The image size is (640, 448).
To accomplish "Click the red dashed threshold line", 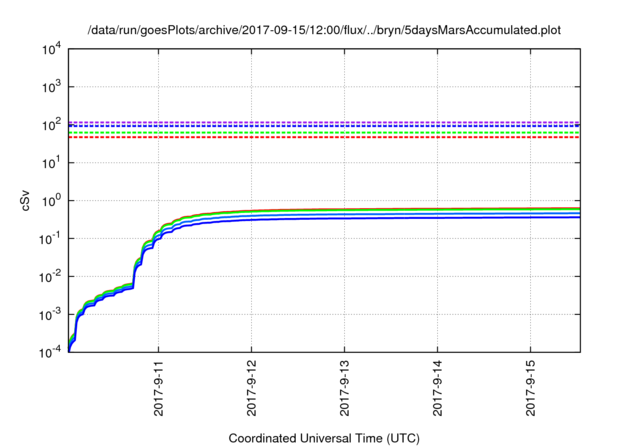I will [x=324, y=137].
